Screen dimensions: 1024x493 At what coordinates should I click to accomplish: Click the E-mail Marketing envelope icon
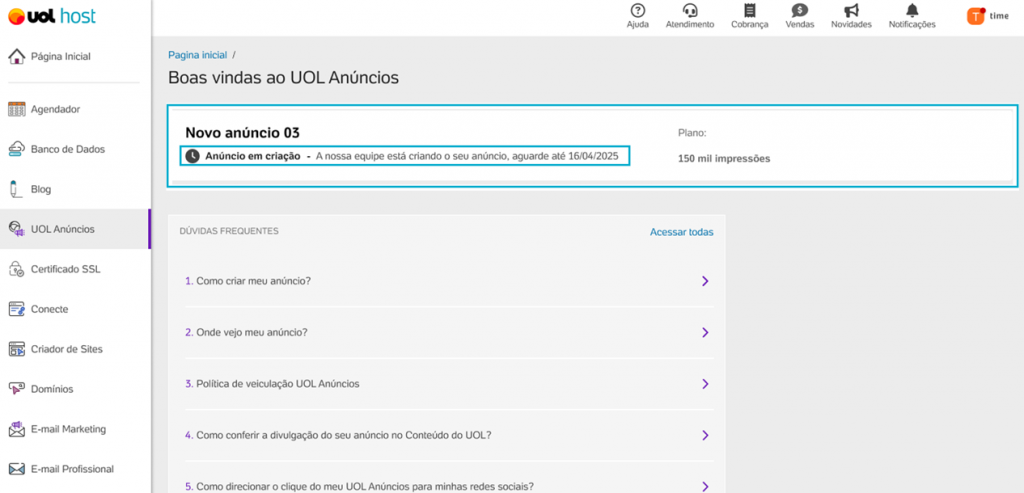click(x=16, y=429)
